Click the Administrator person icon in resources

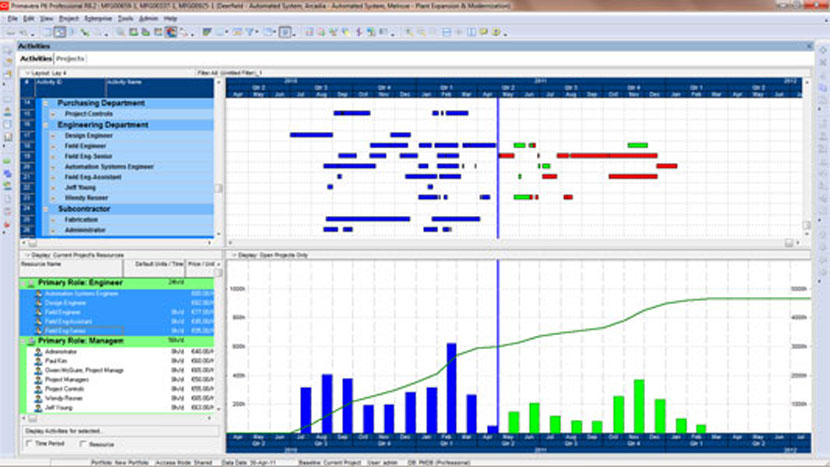[38, 352]
